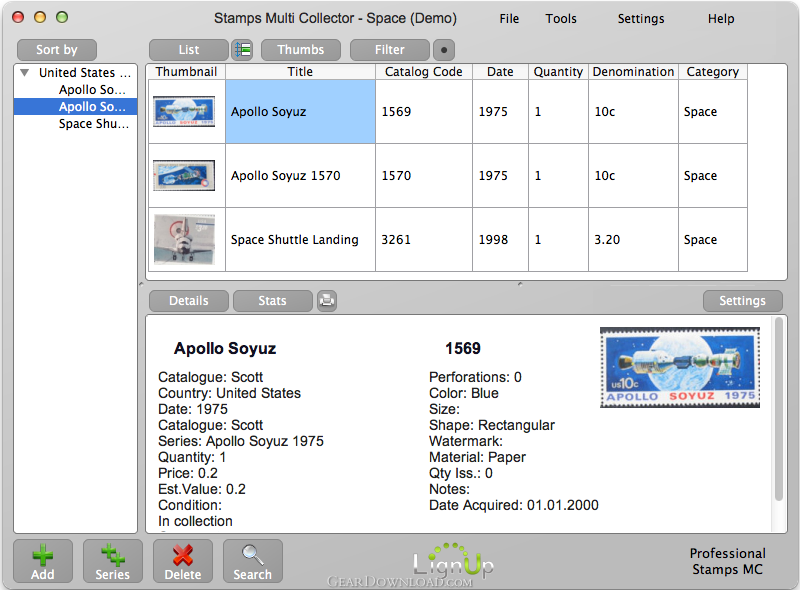Click the large stamp image in the details pane
800x590 pixels.
tap(680, 367)
